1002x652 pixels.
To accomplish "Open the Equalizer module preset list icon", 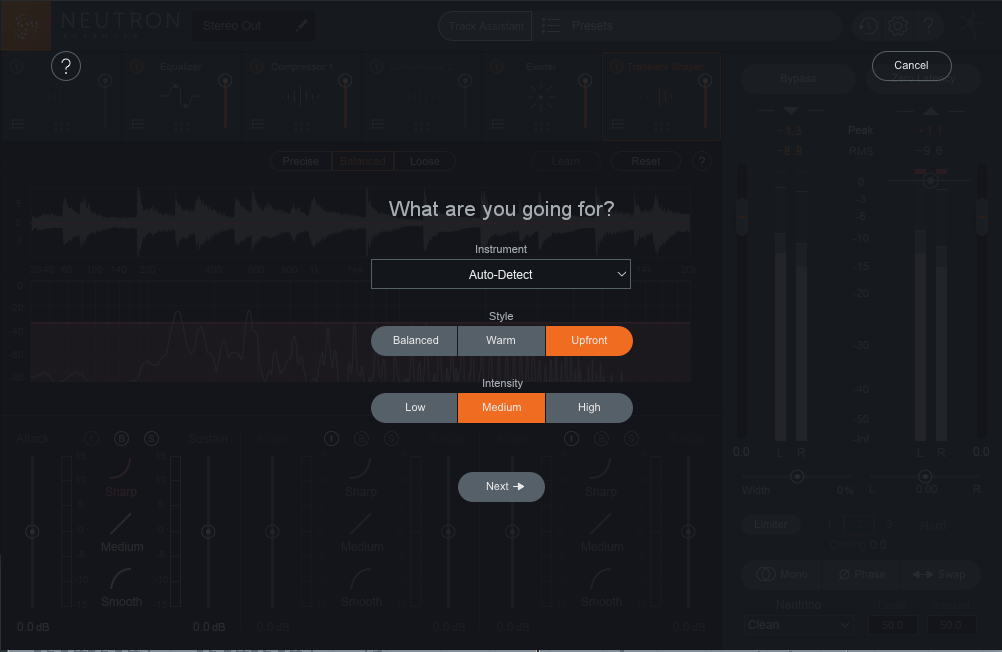I will (137, 124).
